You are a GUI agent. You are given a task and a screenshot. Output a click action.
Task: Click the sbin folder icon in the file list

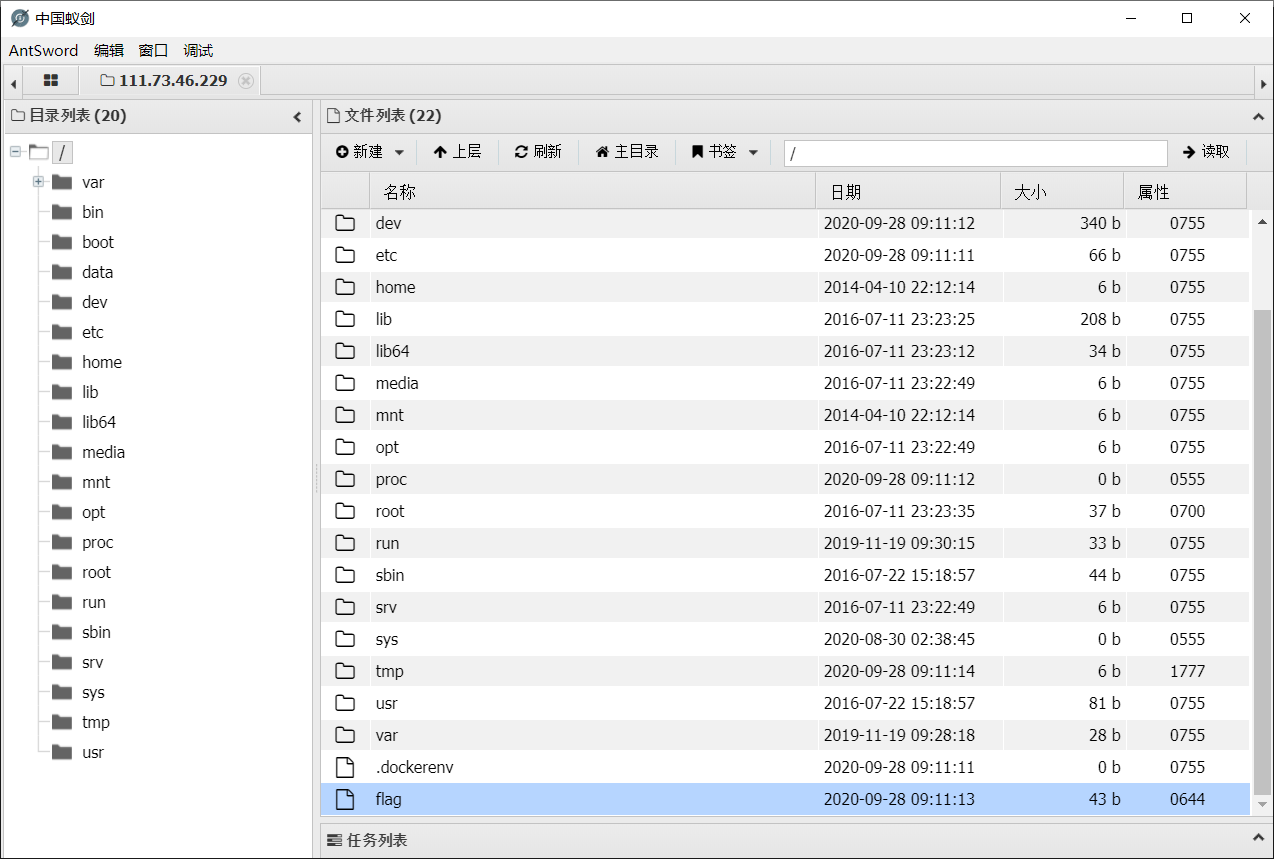tap(345, 575)
